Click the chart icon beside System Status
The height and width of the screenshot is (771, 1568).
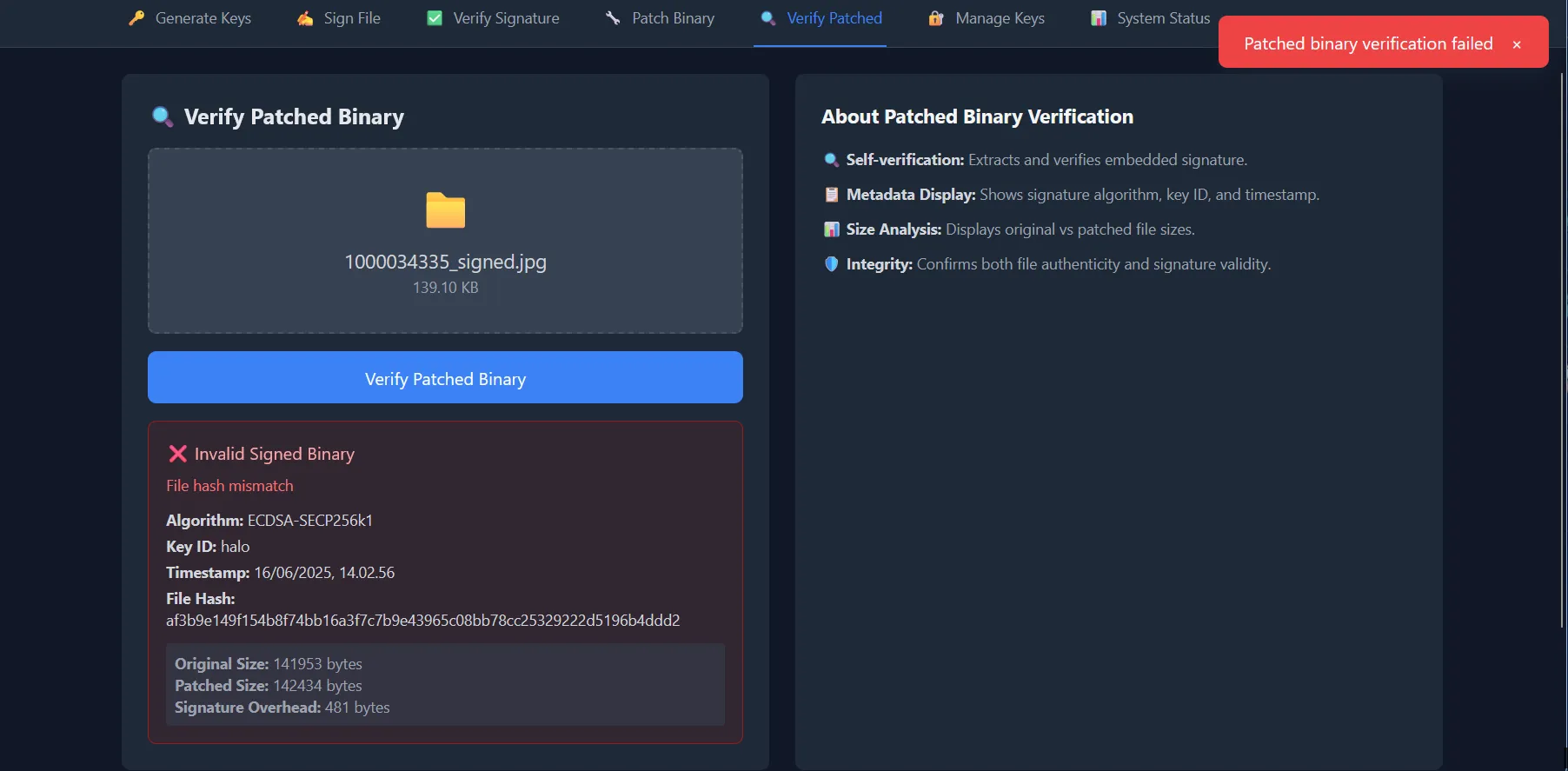(x=1099, y=18)
